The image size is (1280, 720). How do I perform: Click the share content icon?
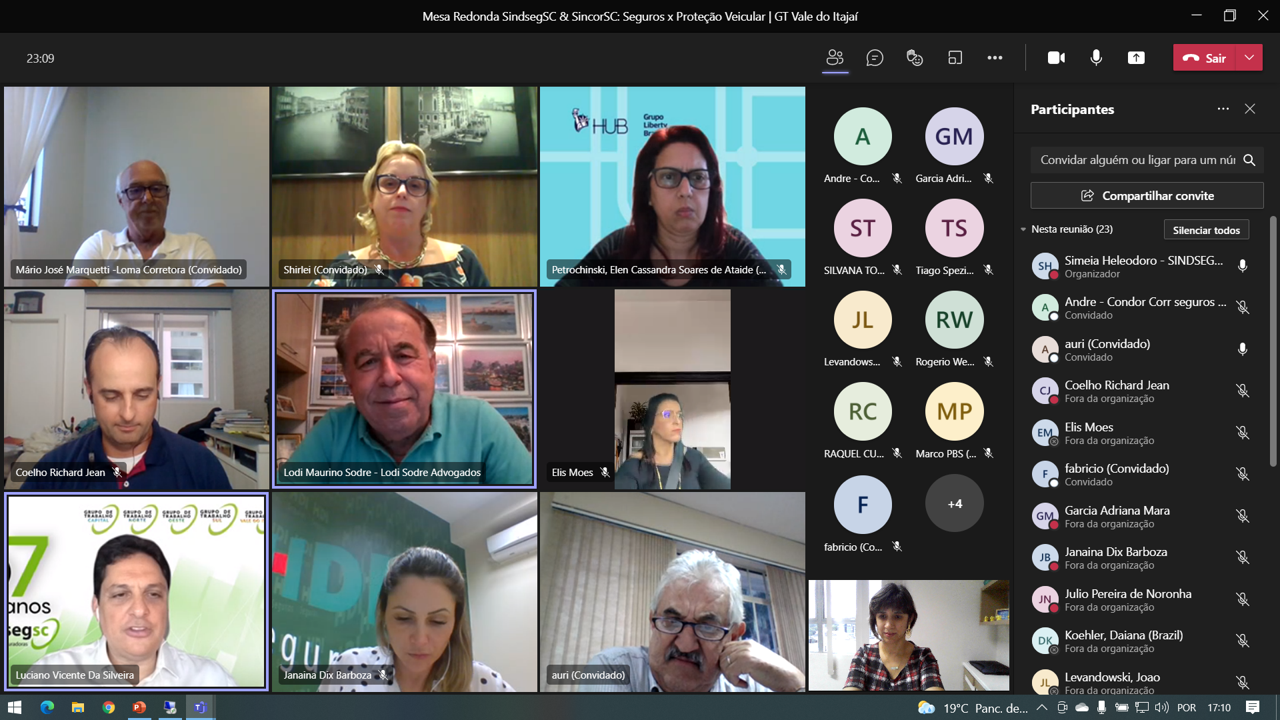[1136, 58]
